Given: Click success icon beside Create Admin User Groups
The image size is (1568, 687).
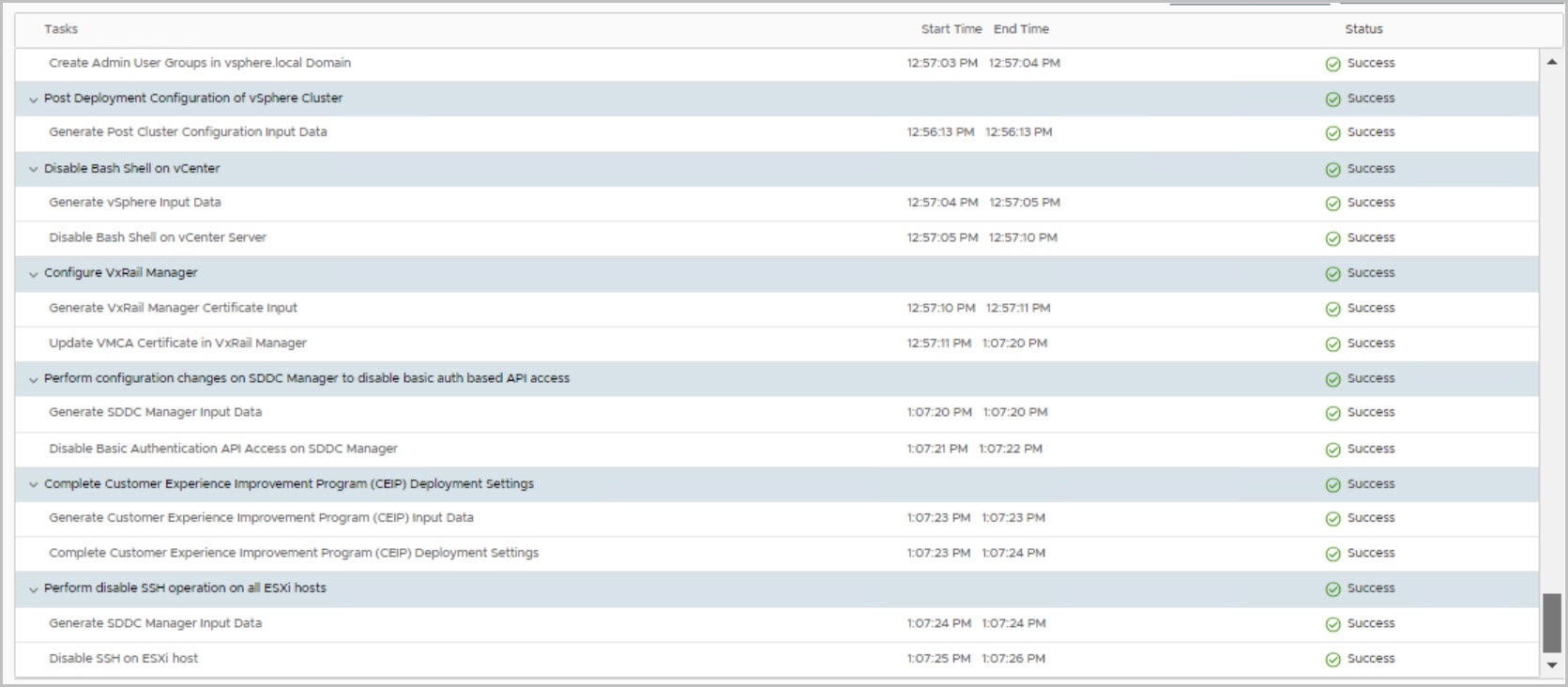Looking at the screenshot, I should (x=1332, y=64).
